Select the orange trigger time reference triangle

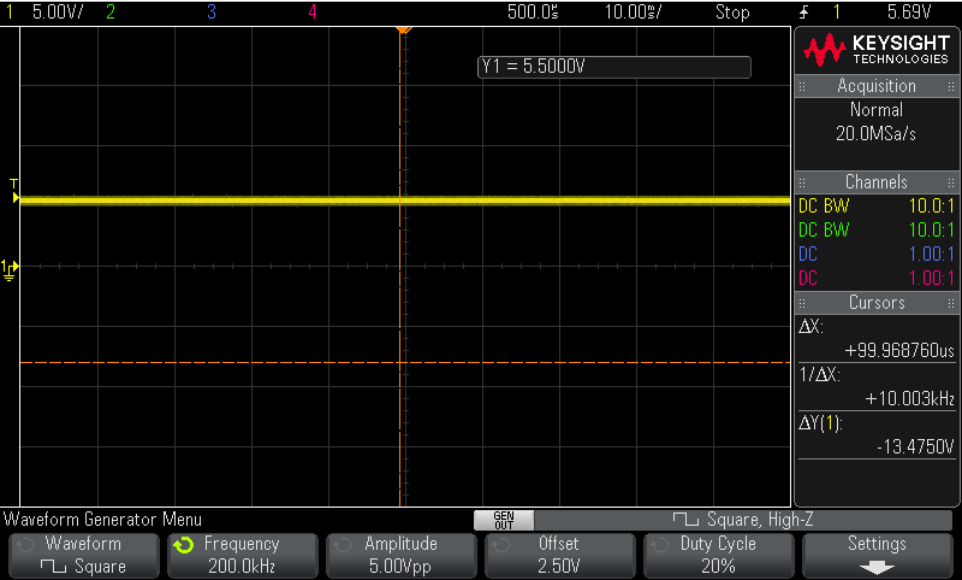402,30
